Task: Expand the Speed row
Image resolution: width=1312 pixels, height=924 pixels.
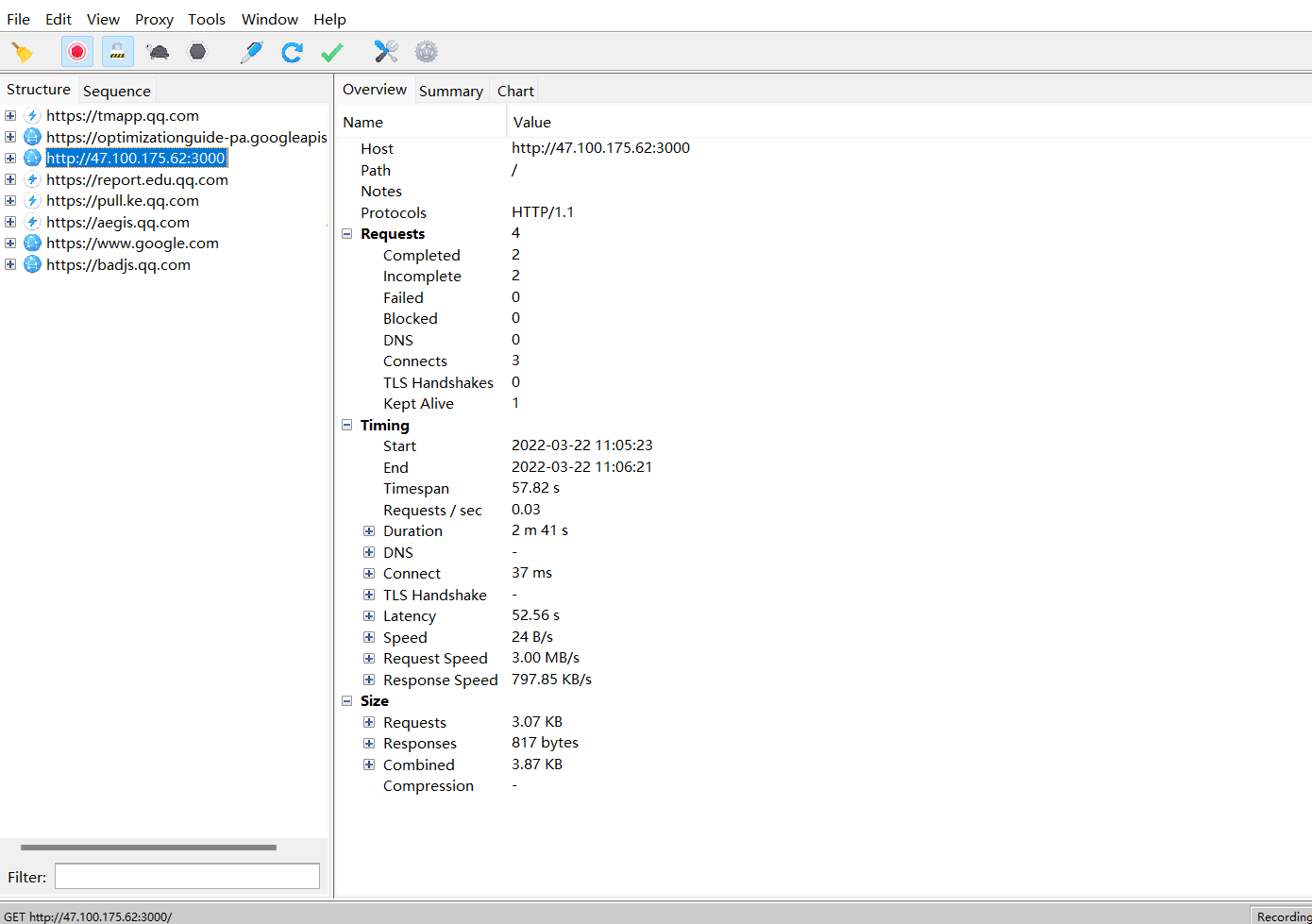Action: 369,637
